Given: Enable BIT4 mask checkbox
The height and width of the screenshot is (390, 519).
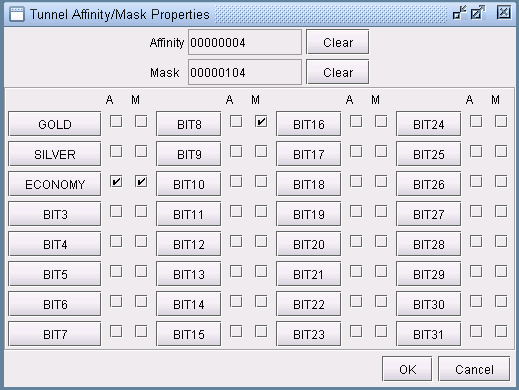Looking at the screenshot, I should click(x=141, y=241).
